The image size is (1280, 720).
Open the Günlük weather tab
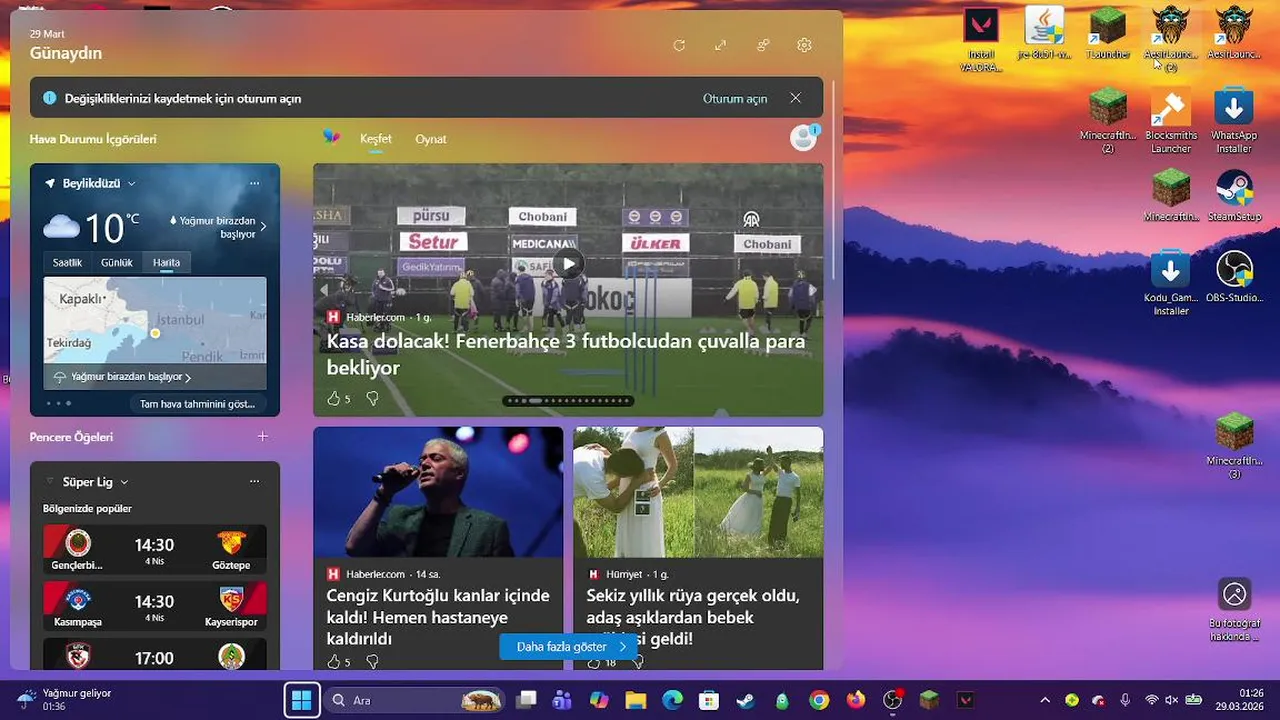pos(117,262)
